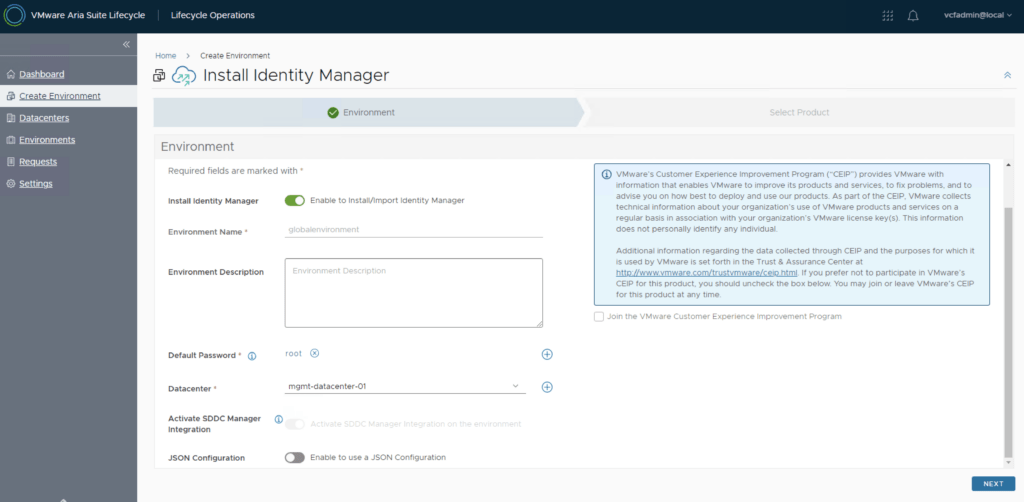
Task: Click into the Environment Description text area
Action: (x=413, y=292)
